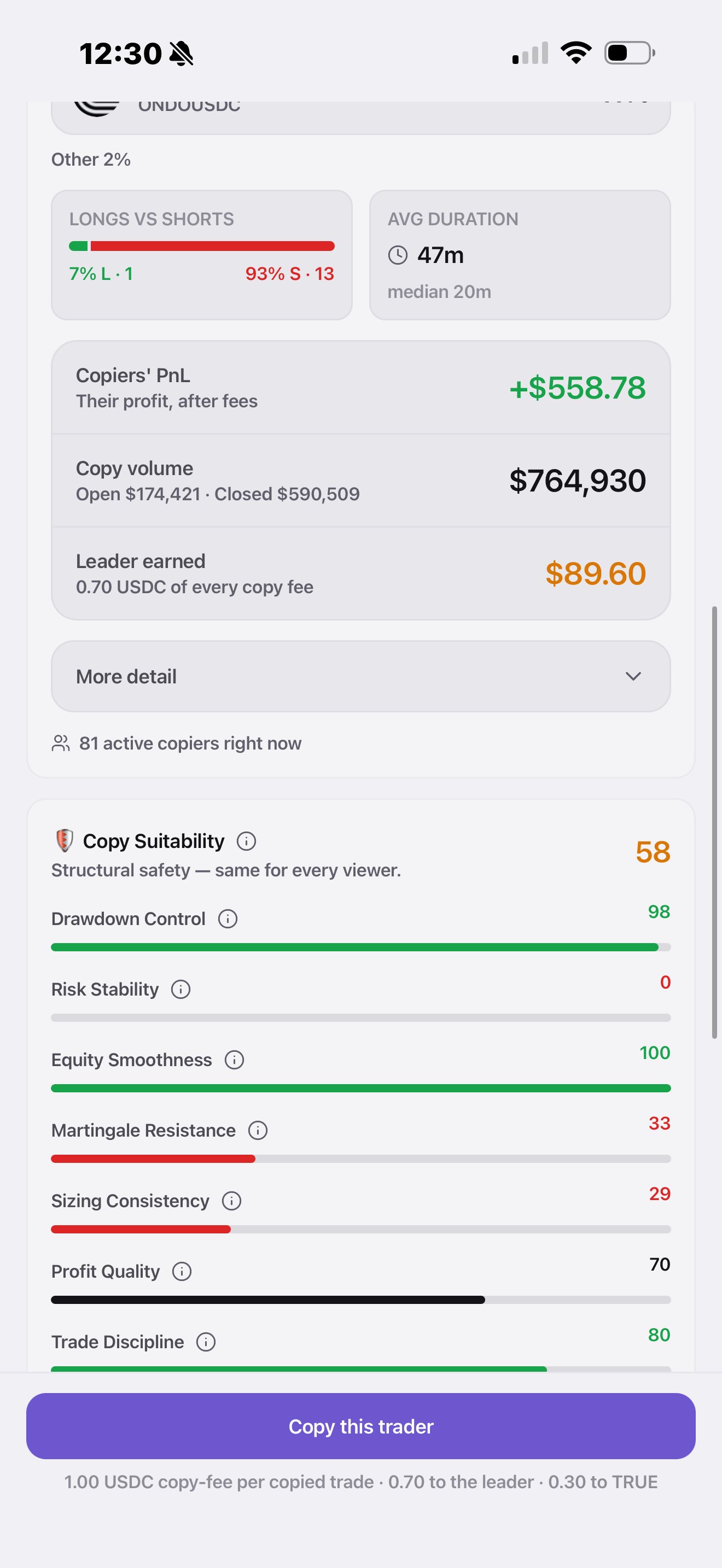
Task: Tap the Copy Suitability shield icon
Action: [65, 840]
